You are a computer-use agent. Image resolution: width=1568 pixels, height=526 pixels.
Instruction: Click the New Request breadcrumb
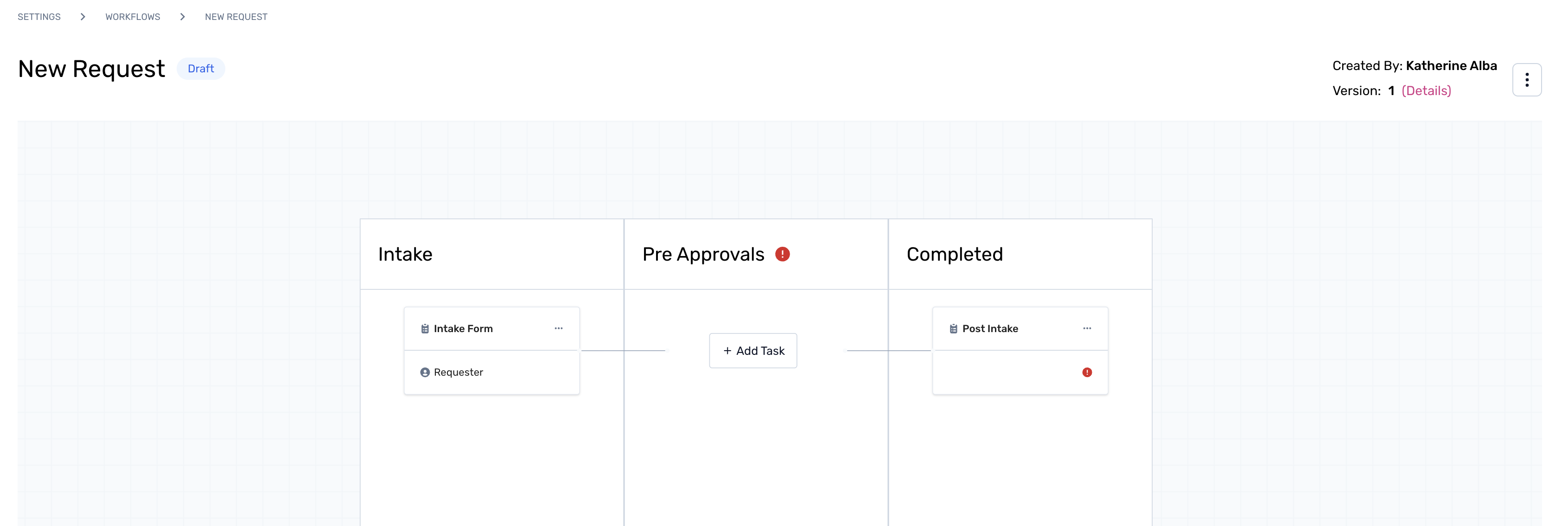(236, 17)
